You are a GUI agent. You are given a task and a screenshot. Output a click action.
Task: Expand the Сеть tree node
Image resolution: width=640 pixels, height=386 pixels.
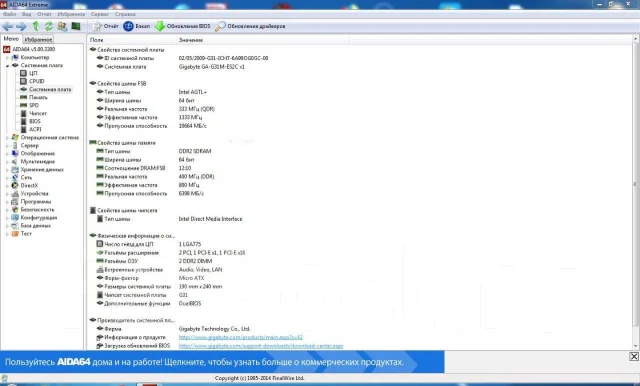click(x=7, y=177)
